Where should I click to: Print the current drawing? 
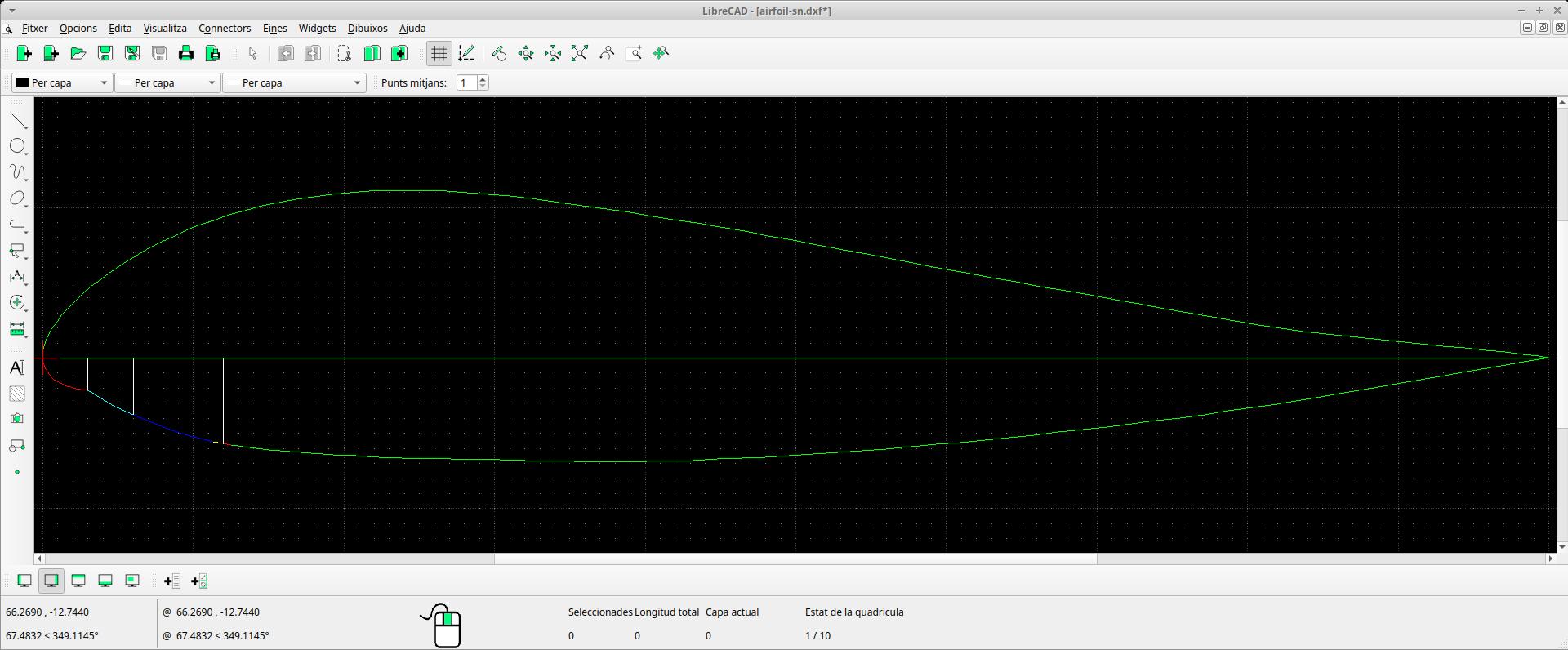(x=185, y=53)
